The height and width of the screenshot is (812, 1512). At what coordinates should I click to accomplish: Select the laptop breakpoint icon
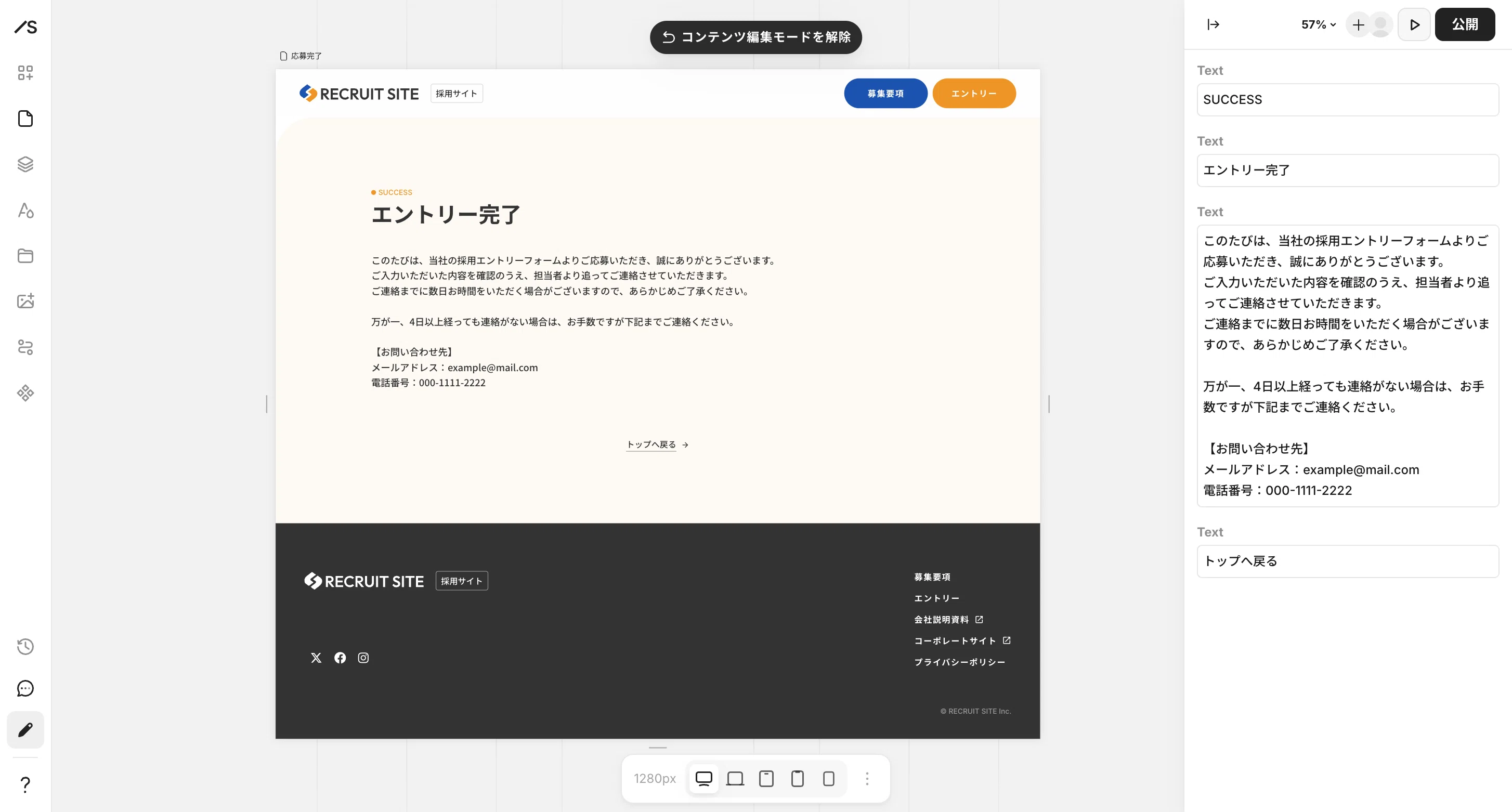[735, 779]
